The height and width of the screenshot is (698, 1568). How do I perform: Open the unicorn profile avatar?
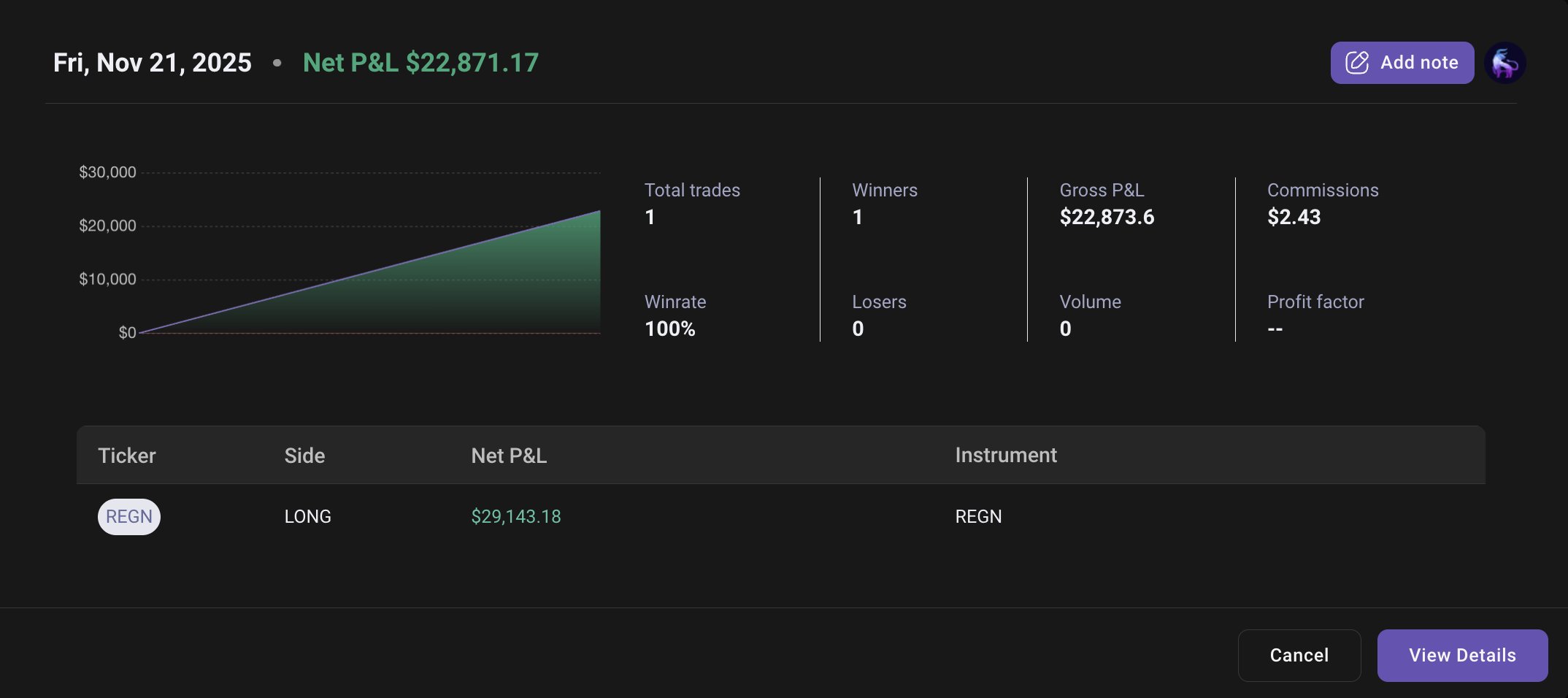(1505, 63)
